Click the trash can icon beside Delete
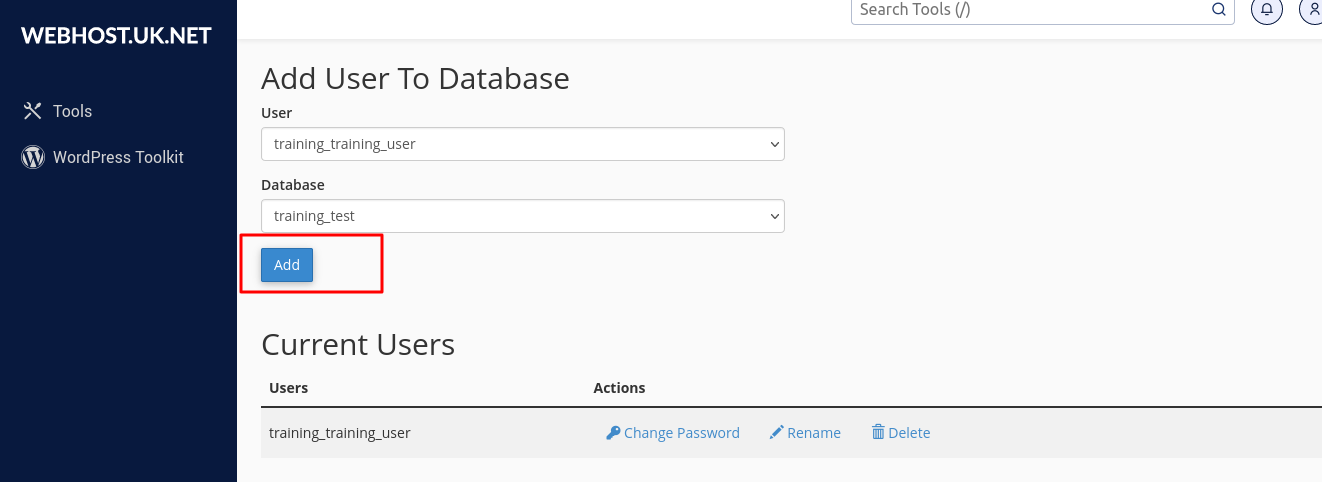Viewport: 1322px width, 482px height. click(x=878, y=433)
